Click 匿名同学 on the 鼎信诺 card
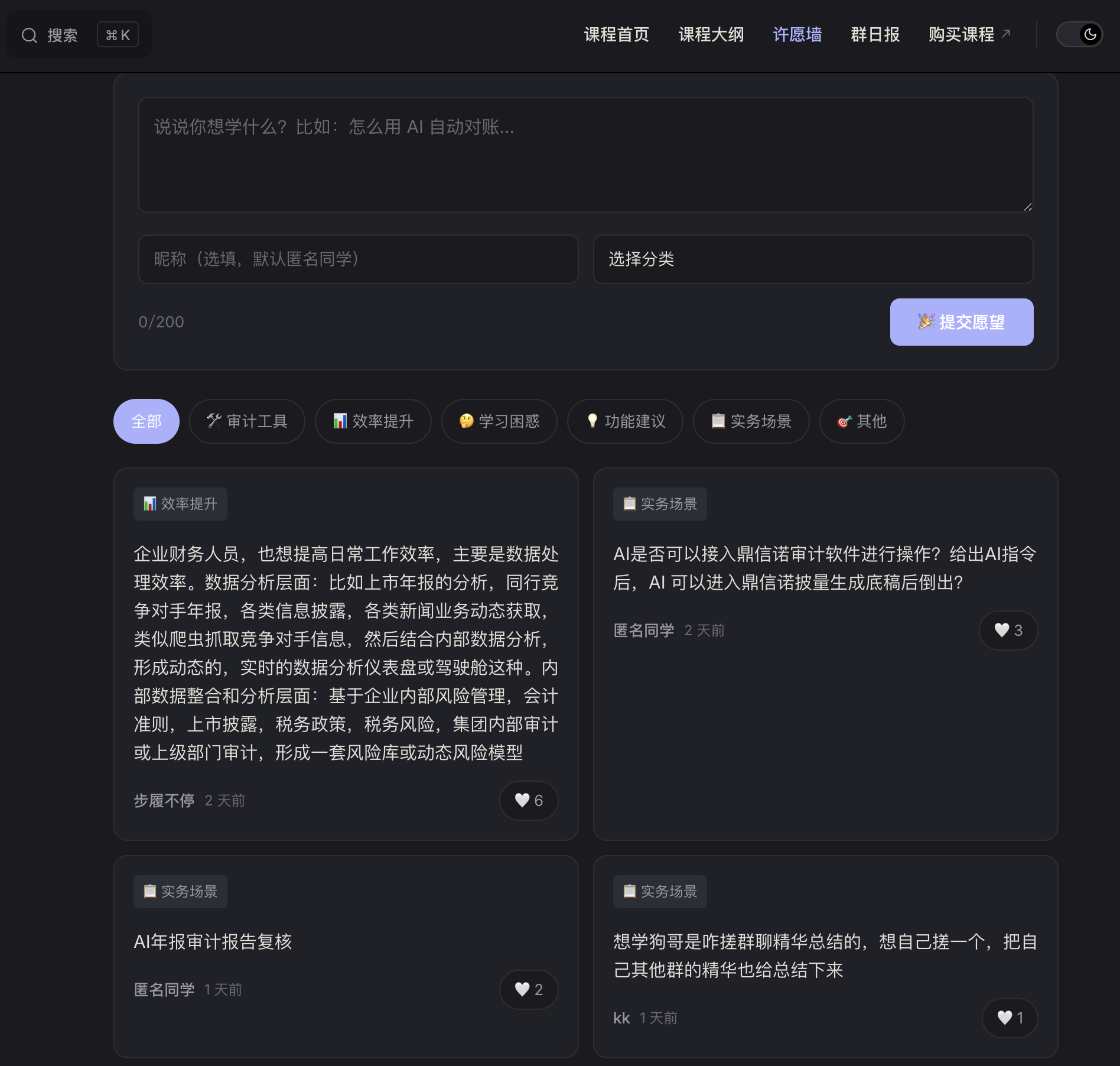Viewport: 1120px width, 1066px height. [x=644, y=630]
